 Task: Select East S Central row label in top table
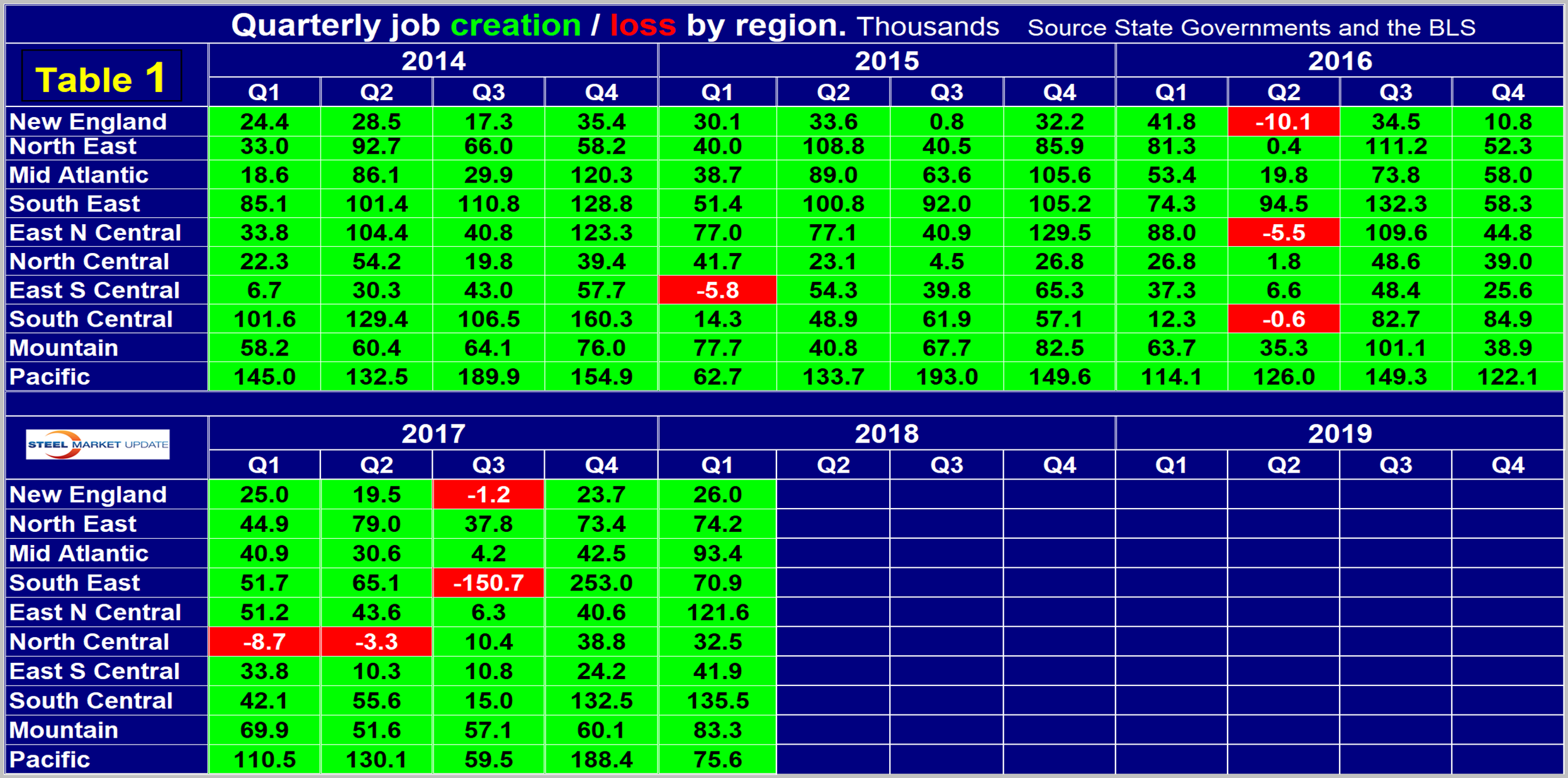(94, 290)
